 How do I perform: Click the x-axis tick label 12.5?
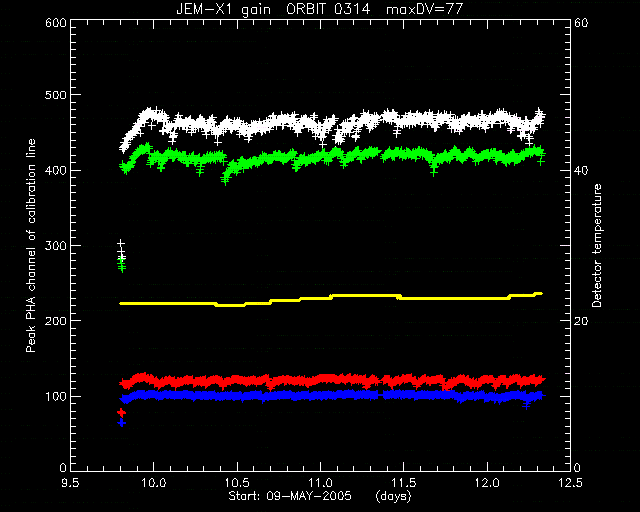(571, 483)
